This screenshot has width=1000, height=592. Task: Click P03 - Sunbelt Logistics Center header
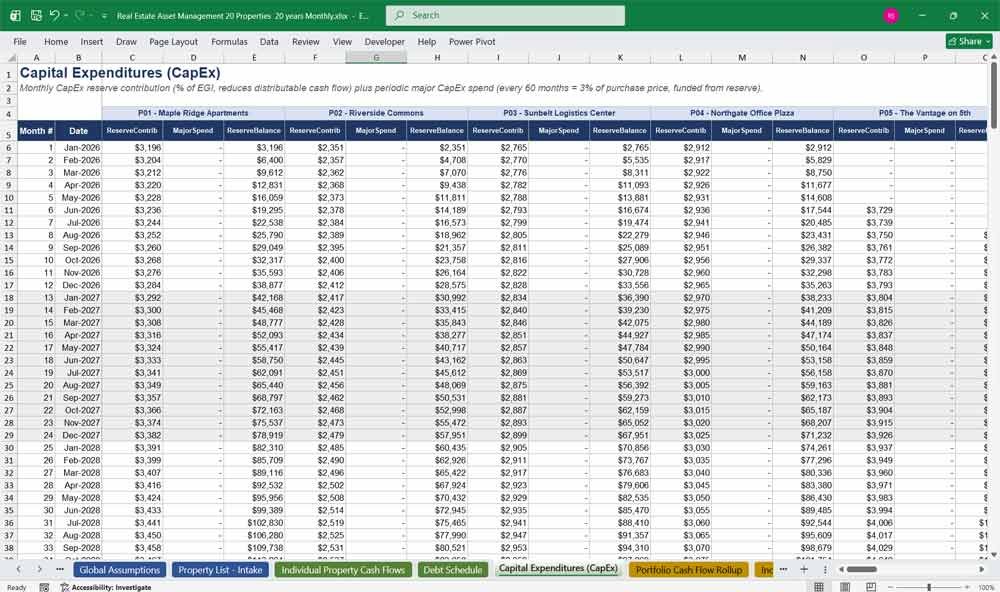559,113
